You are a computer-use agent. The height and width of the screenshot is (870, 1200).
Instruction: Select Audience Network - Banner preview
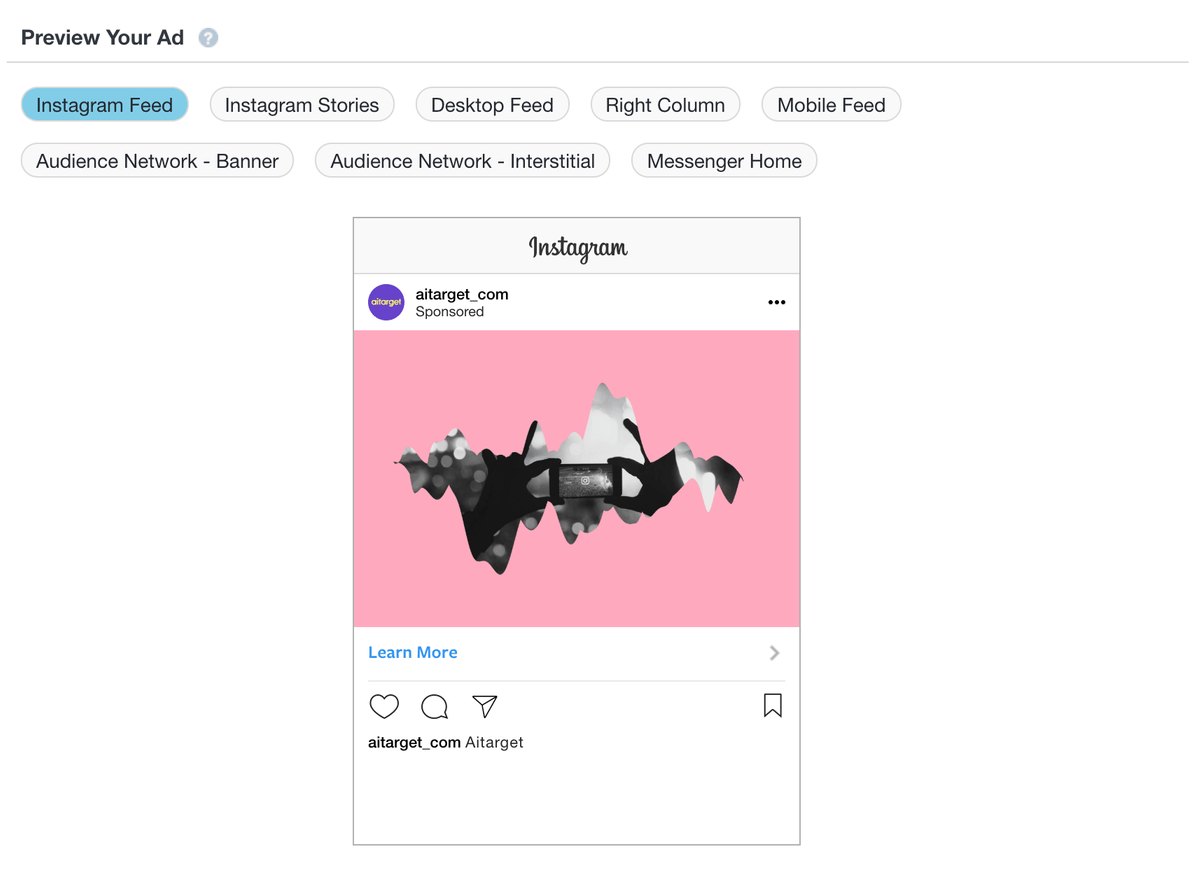157,161
